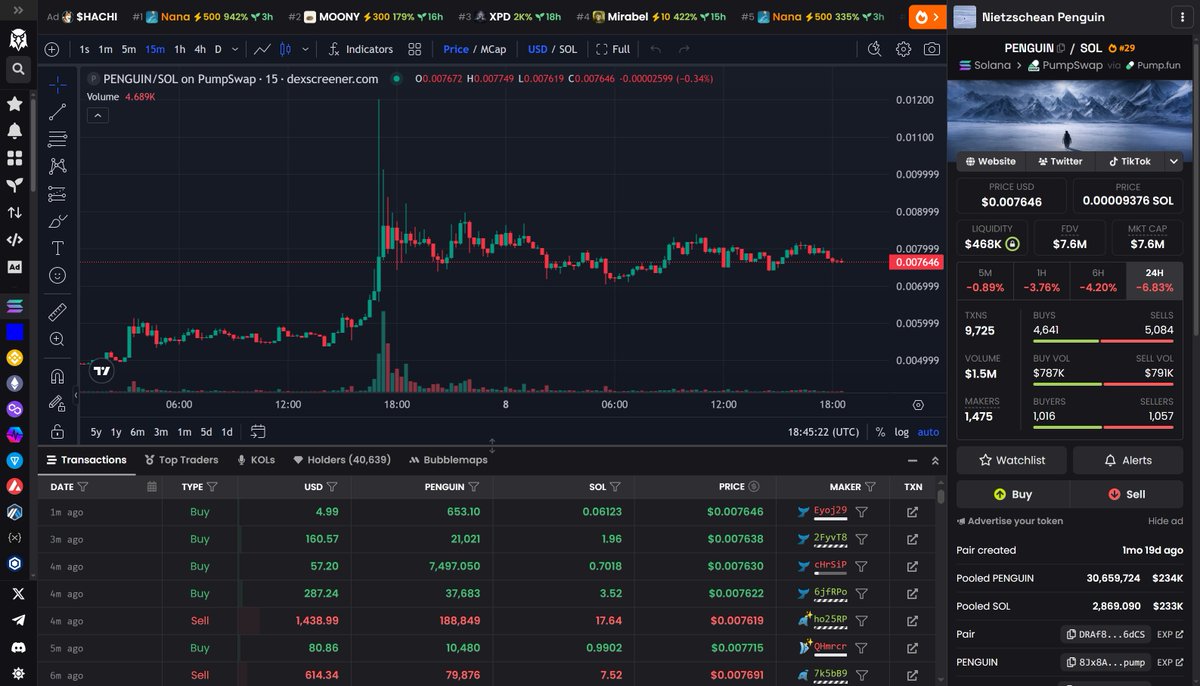Copy the PENGUIN token name via copy icon

[1061, 48]
